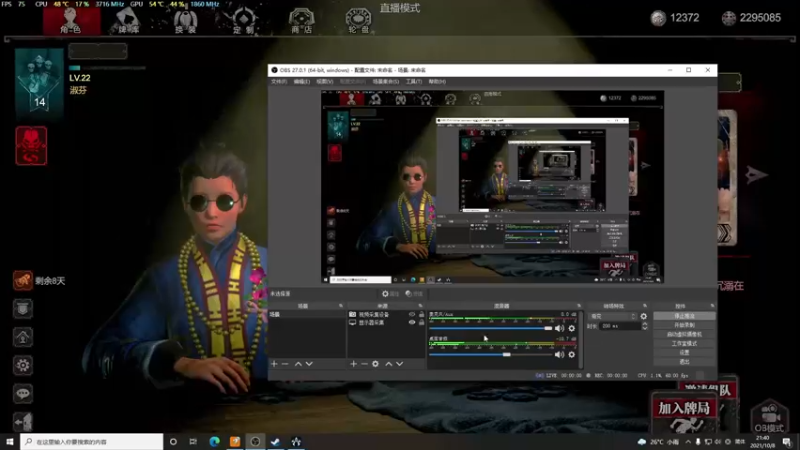Screen dimensions: 800x450
Task: Open game settings gear in left sidebar
Action: [x=22, y=365]
